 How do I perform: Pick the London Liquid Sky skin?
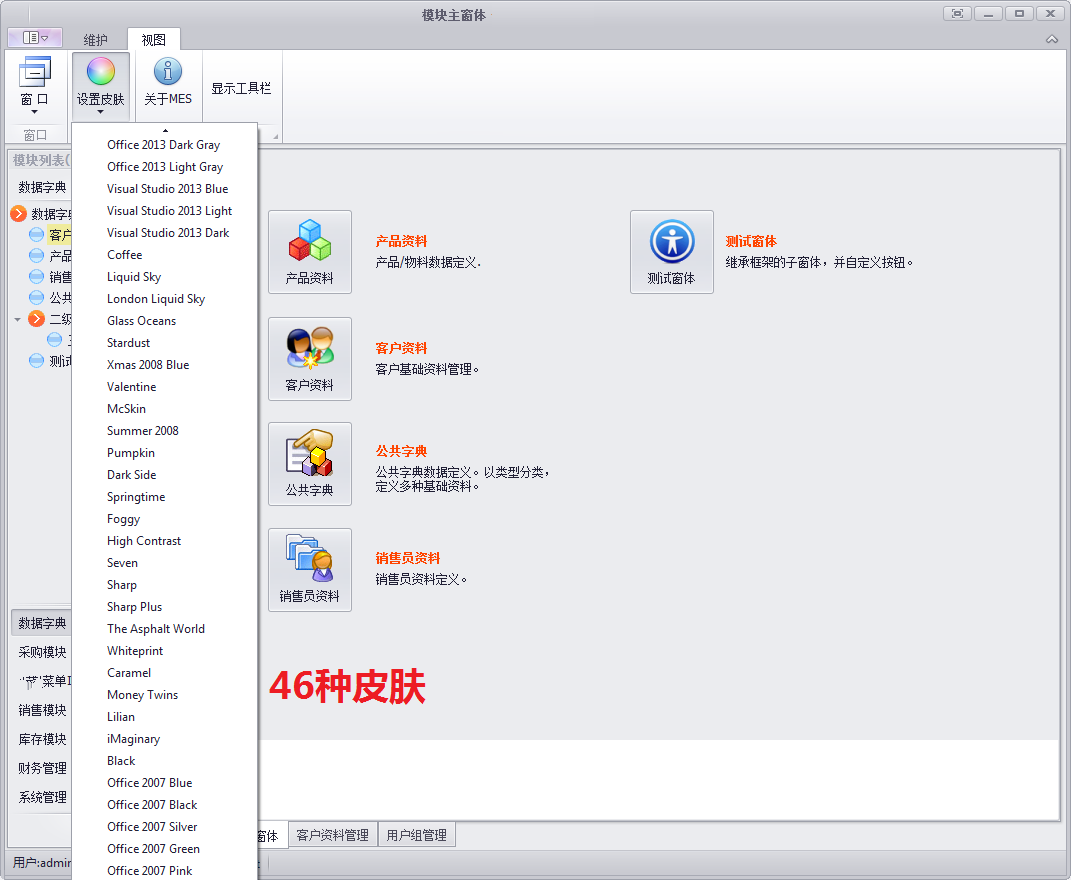click(x=164, y=299)
